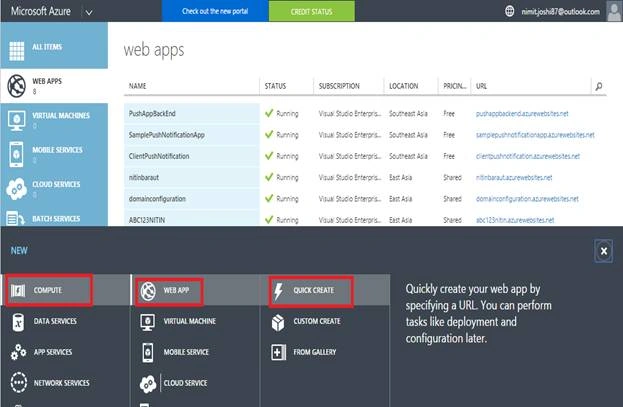The image size is (623, 407).
Task: Click the ALL ITEMS sidebar label
Action: (47, 47)
